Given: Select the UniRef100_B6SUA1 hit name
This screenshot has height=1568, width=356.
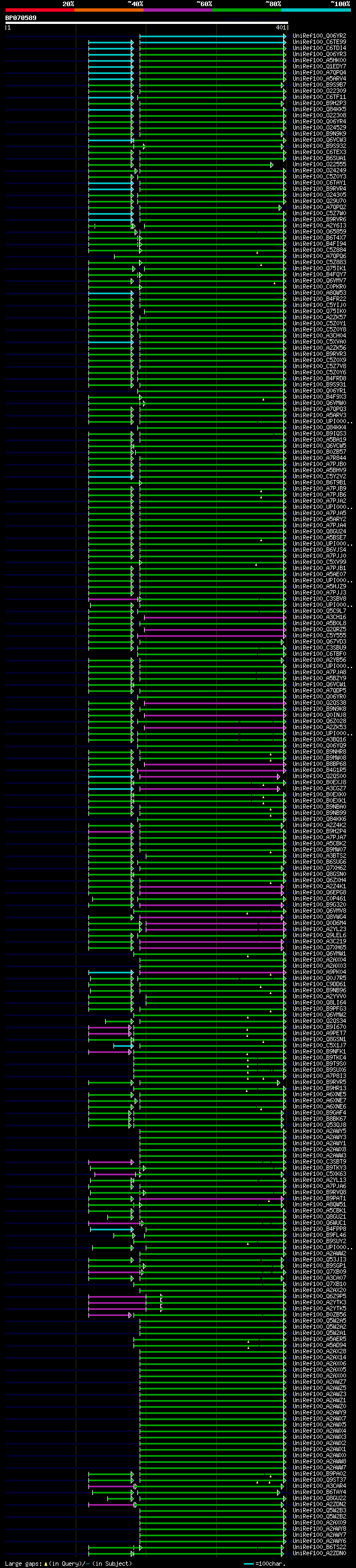Looking at the screenshot, I should click(x=319, y=159).
